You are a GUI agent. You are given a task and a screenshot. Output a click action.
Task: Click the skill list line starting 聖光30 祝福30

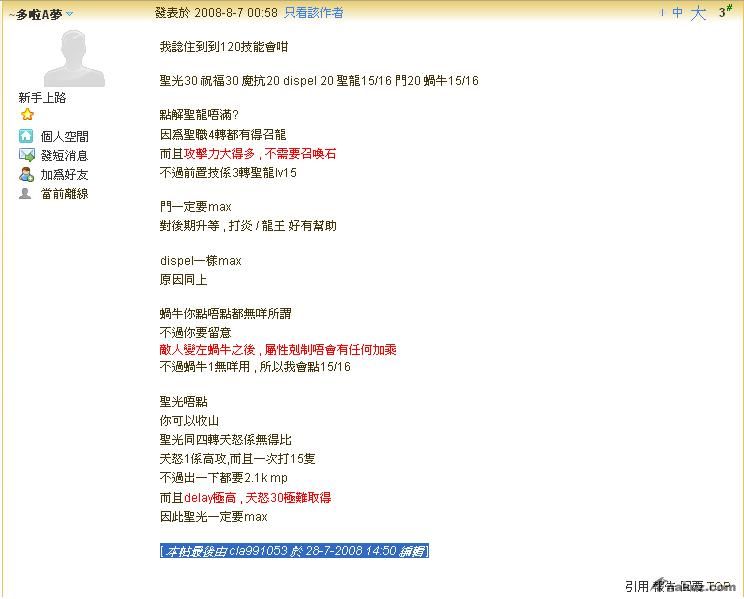(319, 81)
